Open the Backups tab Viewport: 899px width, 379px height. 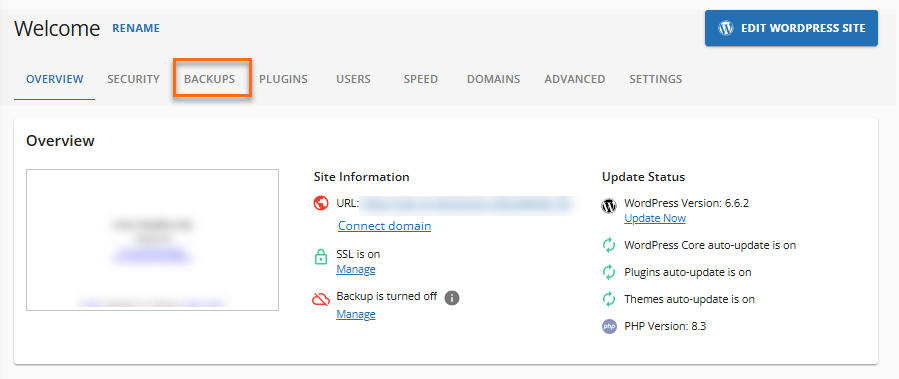(209, 79)
